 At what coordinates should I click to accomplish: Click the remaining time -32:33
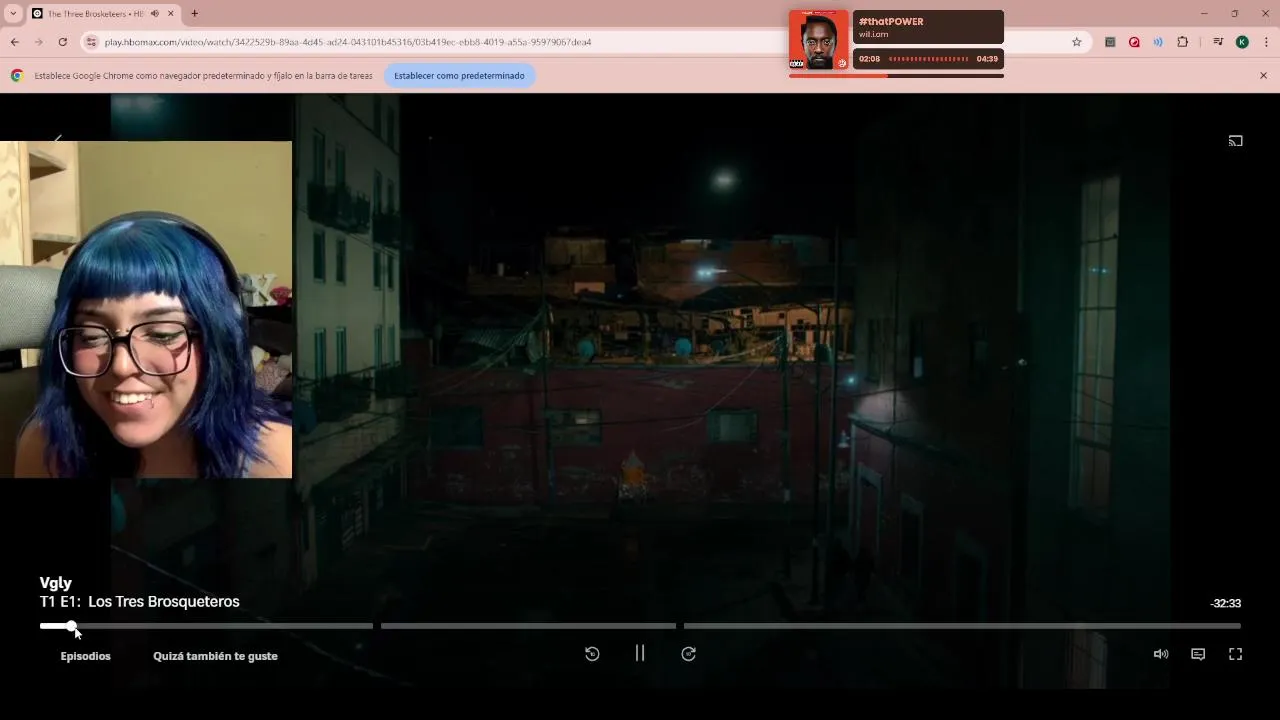pyautogui.click(x=1225, y=604)
